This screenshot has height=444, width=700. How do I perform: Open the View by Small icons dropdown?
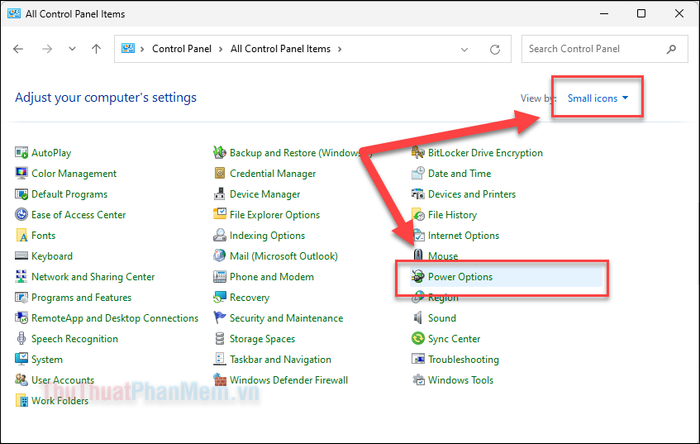(597, 98)
